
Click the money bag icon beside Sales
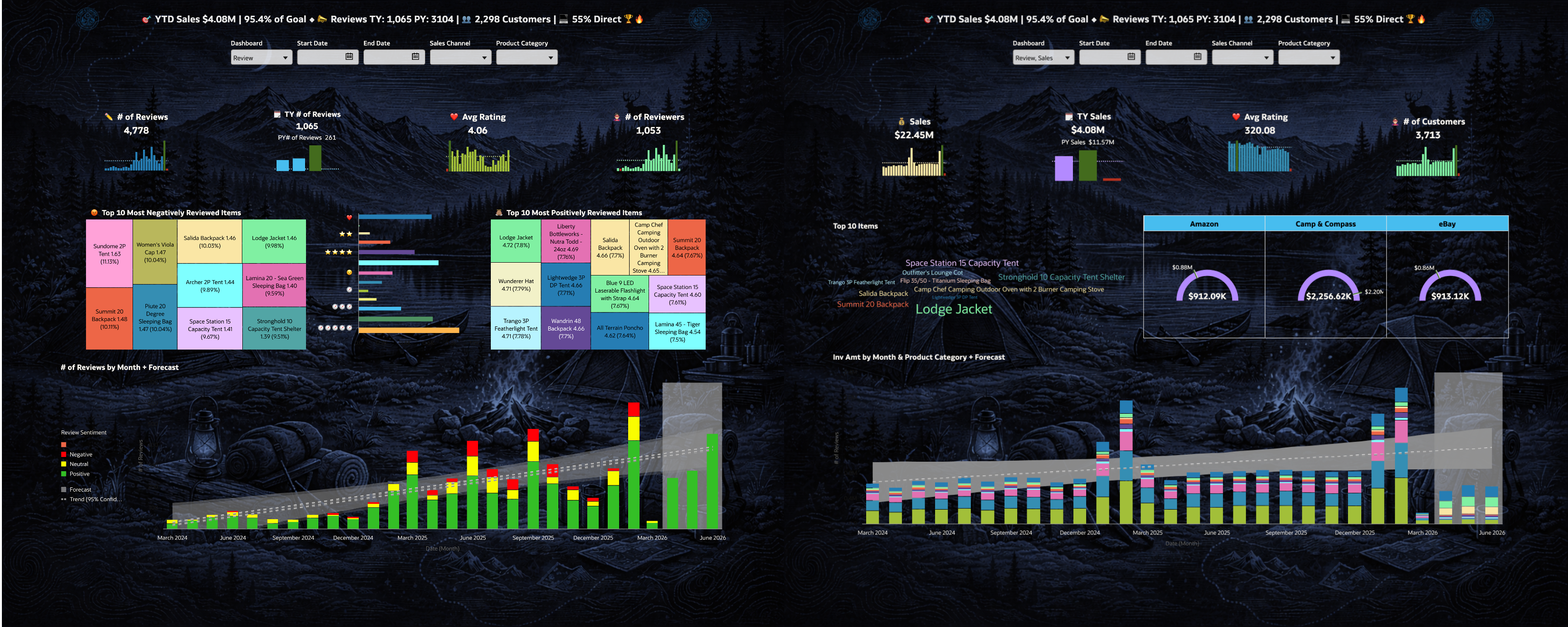[901, 122]
